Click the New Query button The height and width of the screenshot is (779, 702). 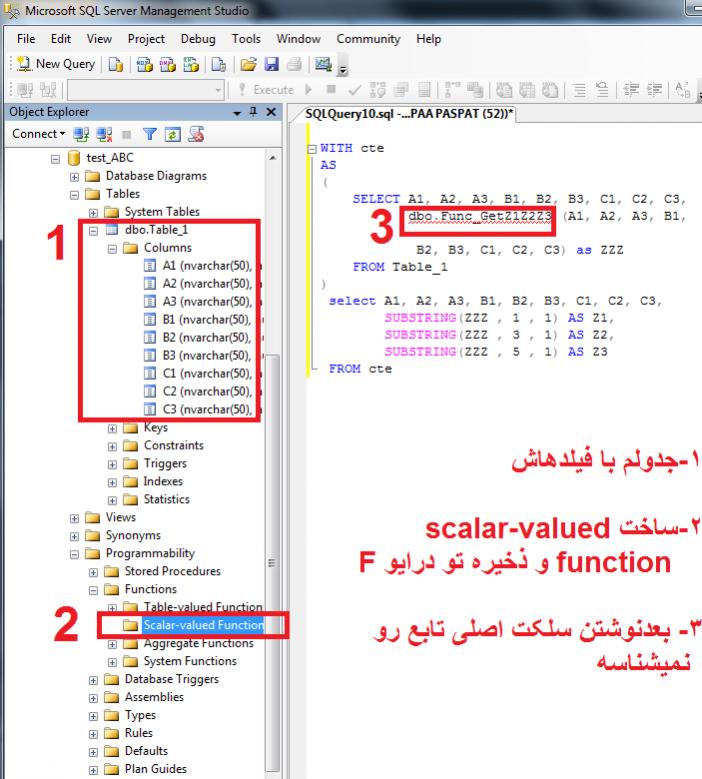56,64
